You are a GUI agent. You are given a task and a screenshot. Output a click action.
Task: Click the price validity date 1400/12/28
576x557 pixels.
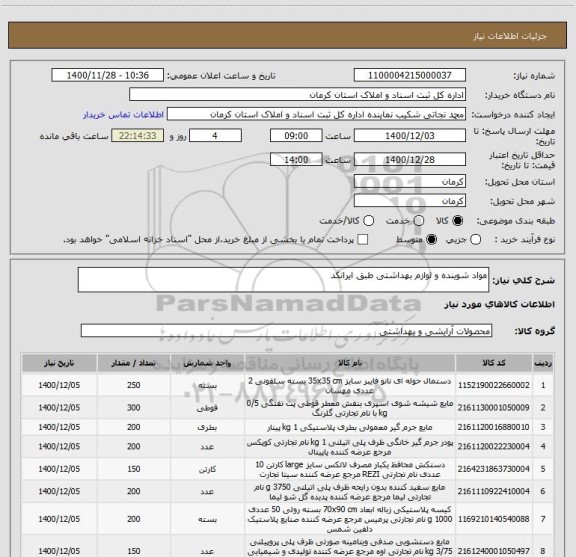tap(410, 159)
